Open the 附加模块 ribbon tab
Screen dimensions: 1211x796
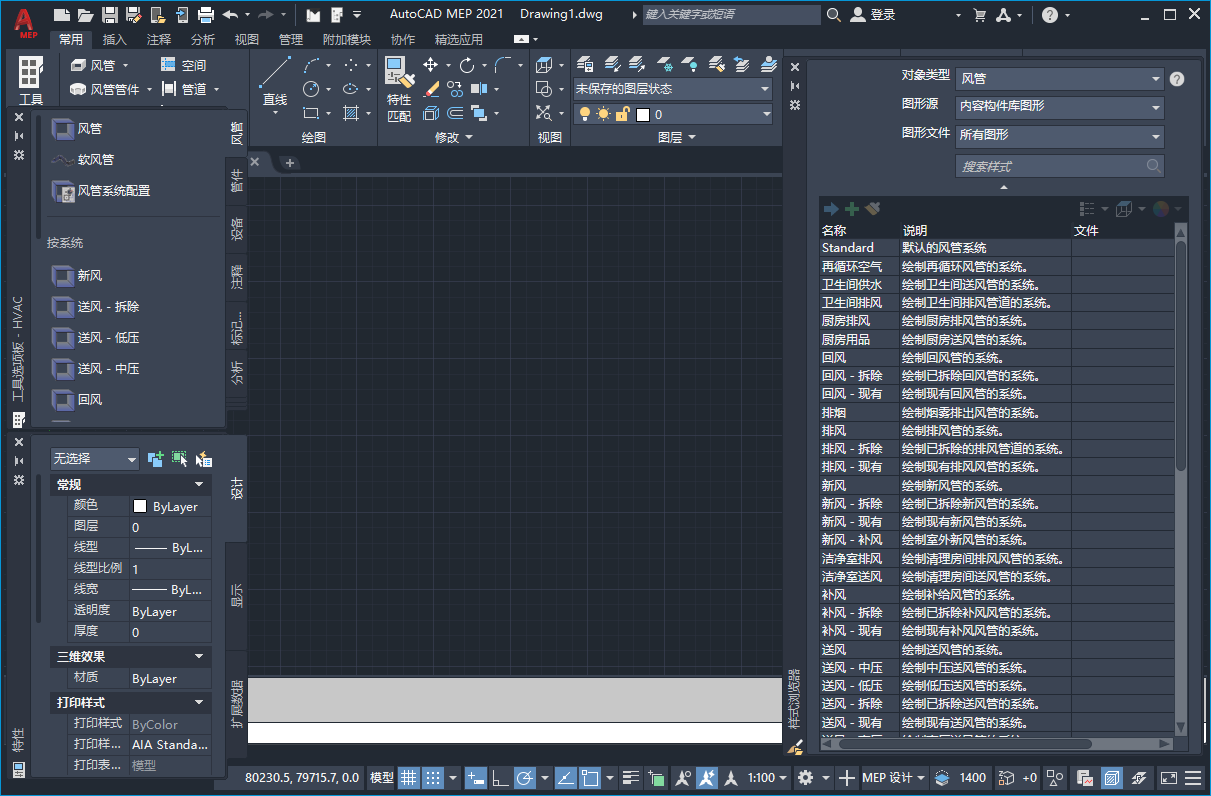[346, 40]
